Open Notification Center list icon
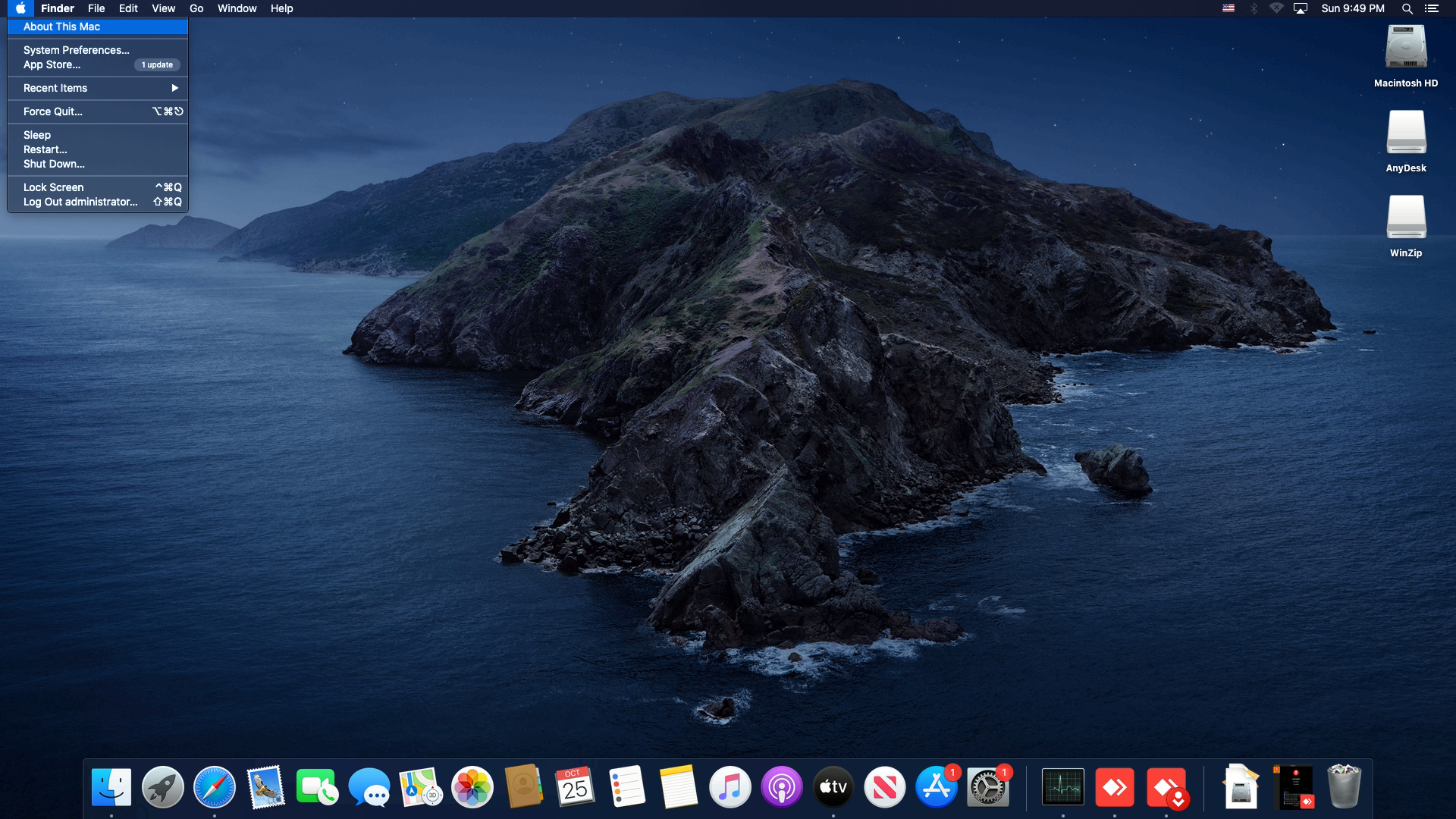Screen dimensions: 1456x819 (1431, 8)
